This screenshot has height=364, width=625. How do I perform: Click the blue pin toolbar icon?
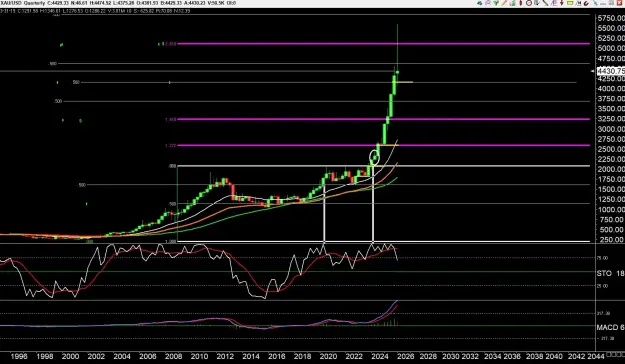coord(595,3)
